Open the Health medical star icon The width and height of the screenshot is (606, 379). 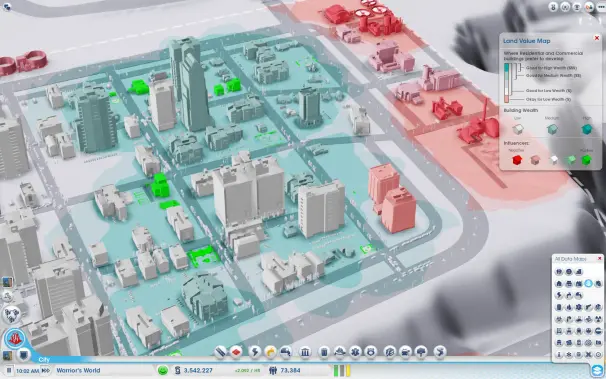[355, 352]
